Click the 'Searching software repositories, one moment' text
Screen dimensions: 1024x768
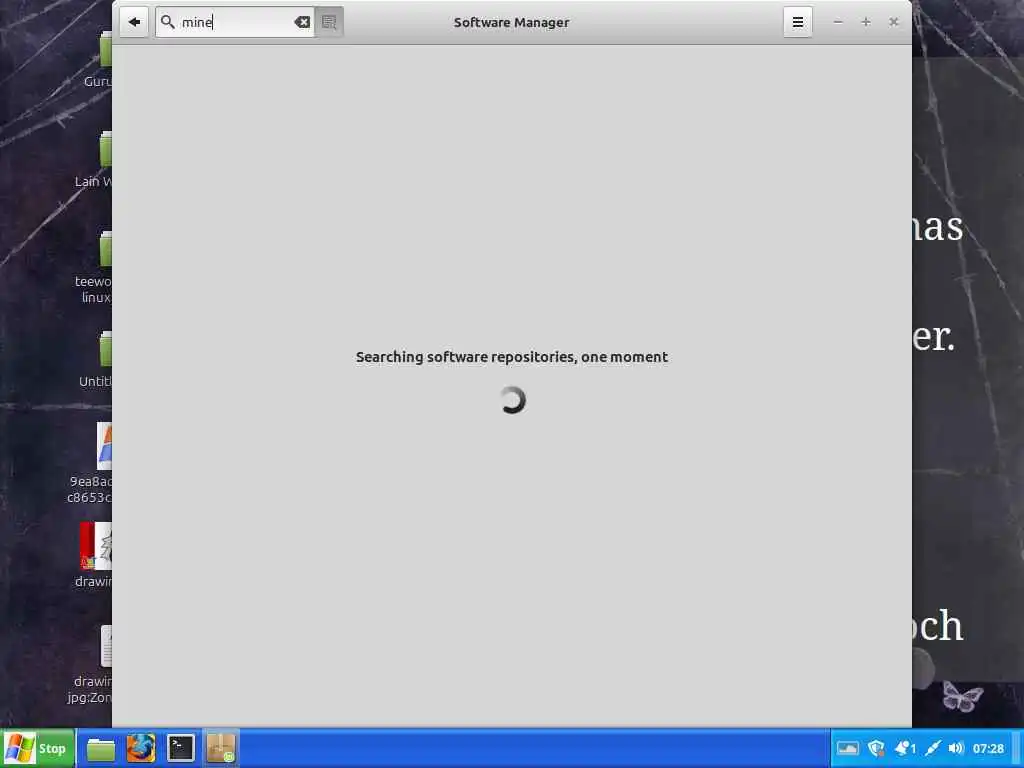coord(512,357)
